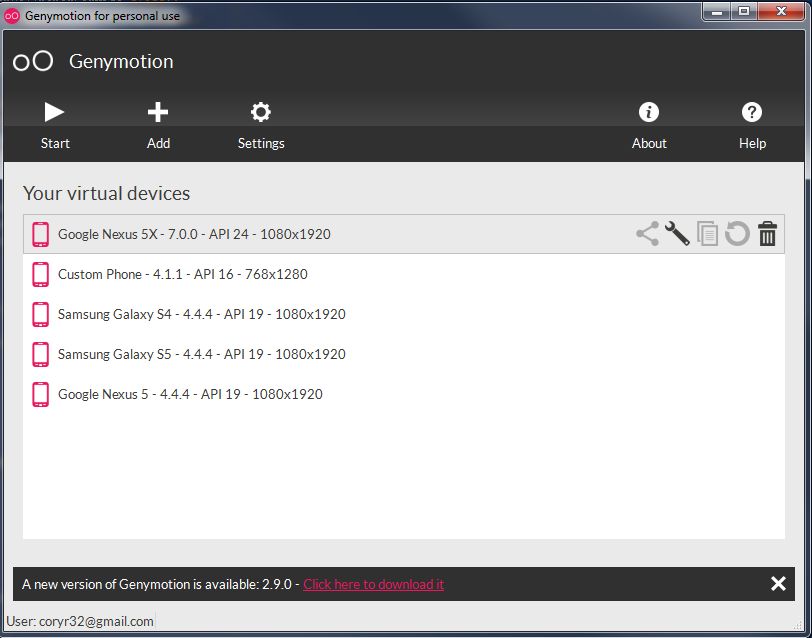The width and height of the screenshot is (812, 638).
Task: Click the Genymotion logo in header
Action: click(x=33, y=61)
